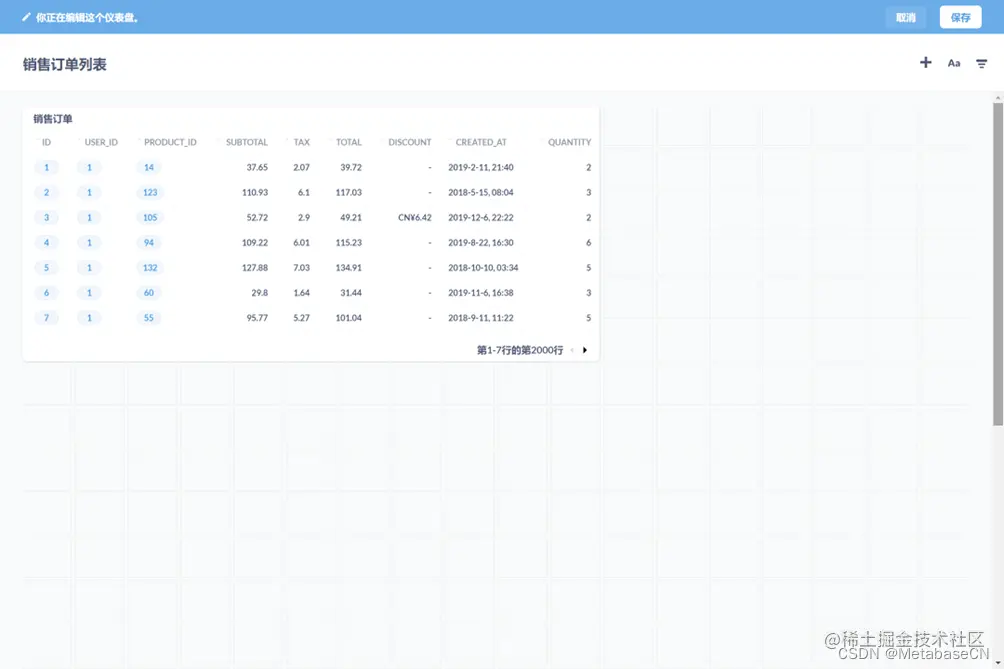Screen dimensions: 1004x669
Task: Click the USER_ID pill in order 7 row
Action: click(x=89, y=318)
